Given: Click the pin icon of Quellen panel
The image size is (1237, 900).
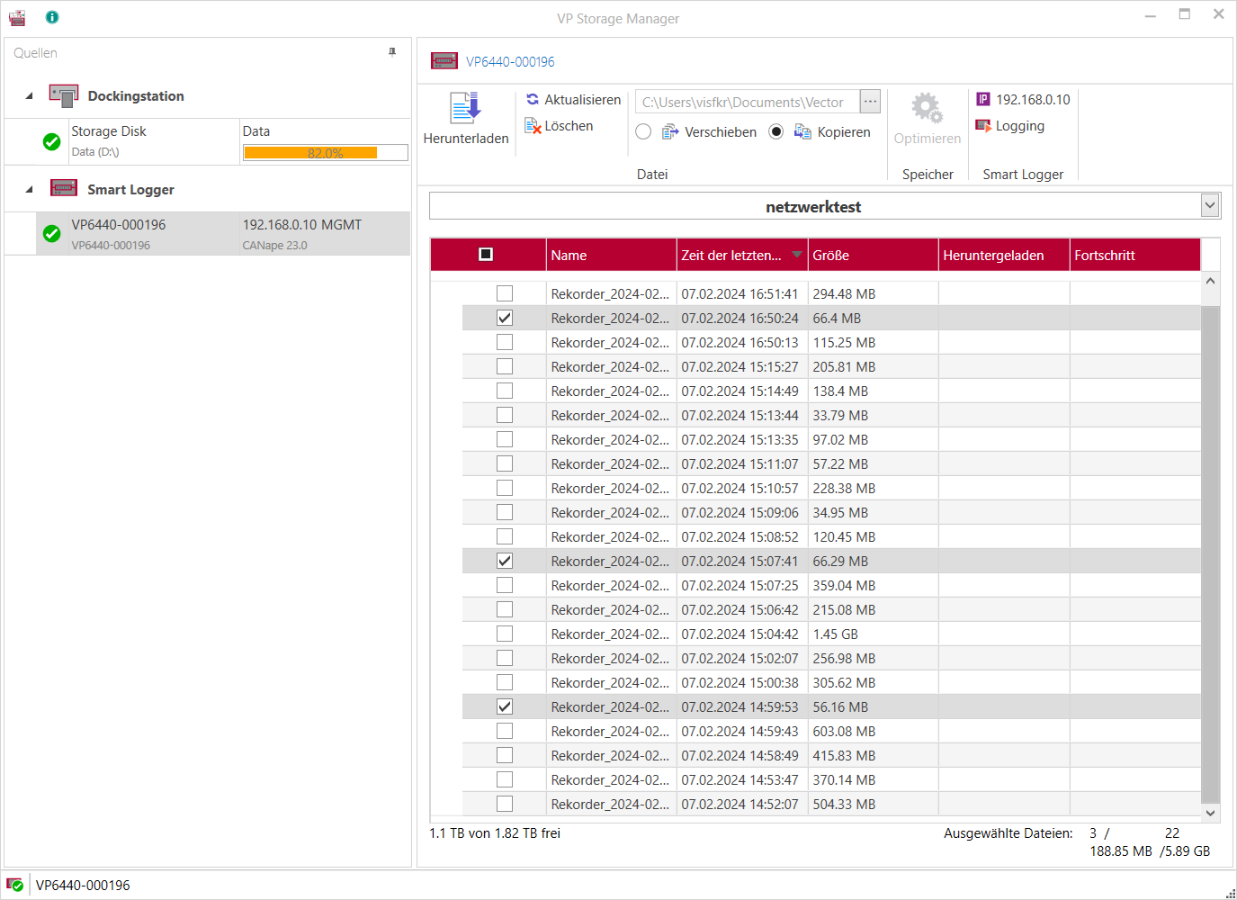Looking at the screenshot, I should (392, 52).
